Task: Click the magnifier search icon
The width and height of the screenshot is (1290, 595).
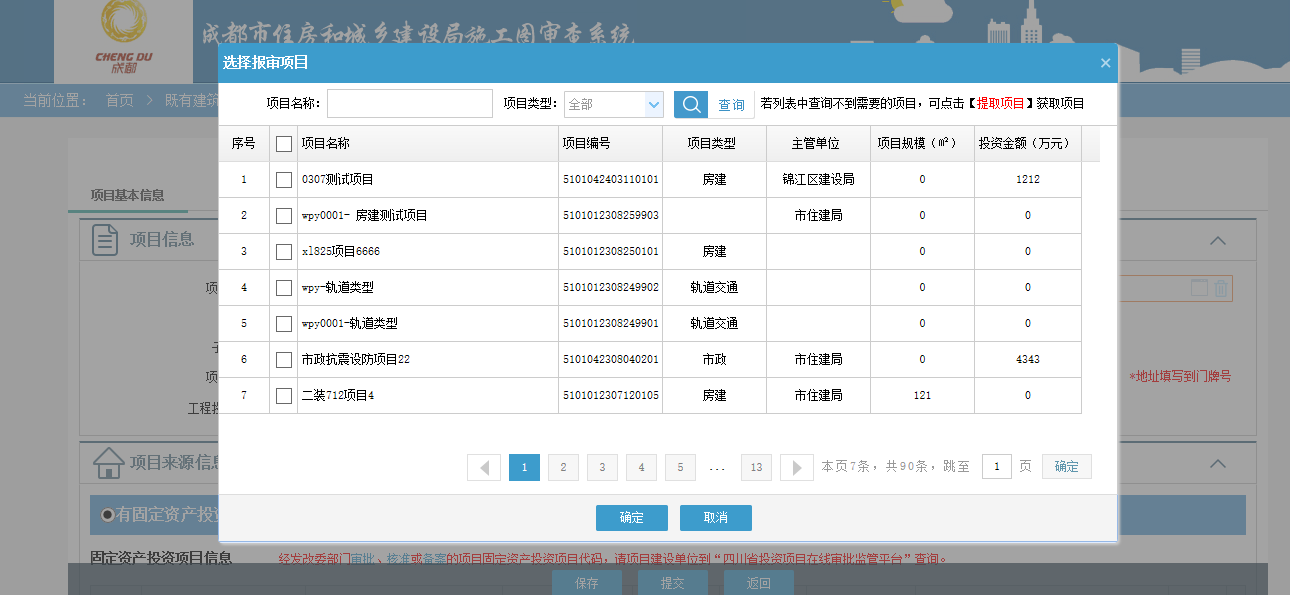Action: (x=690, y=104)
